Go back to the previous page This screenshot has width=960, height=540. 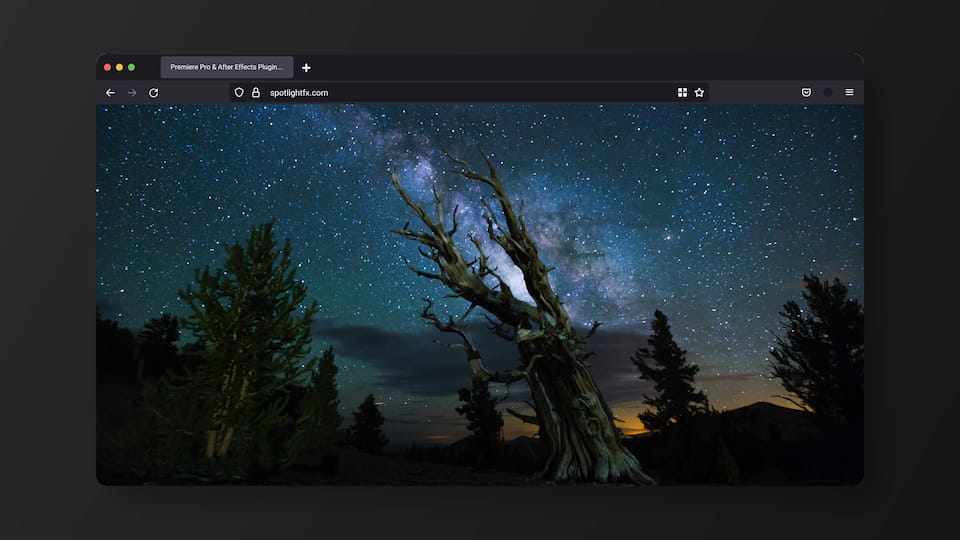[110, 92]
